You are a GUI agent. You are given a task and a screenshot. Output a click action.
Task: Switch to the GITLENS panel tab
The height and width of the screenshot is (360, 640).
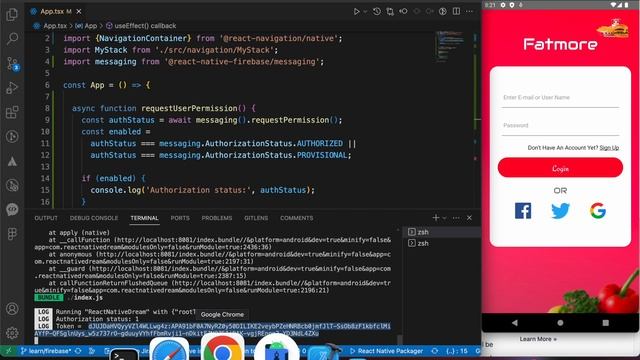tap(256, 218)
